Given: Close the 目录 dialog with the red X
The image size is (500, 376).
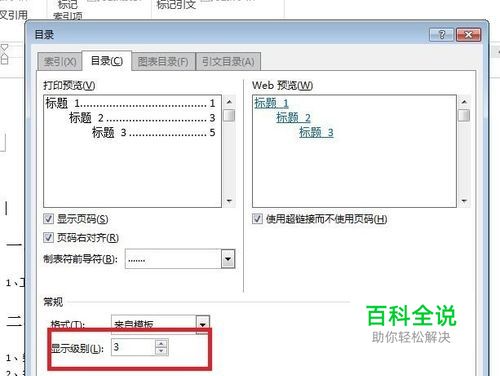Looking at the screenshot, I should click(468, 35).
